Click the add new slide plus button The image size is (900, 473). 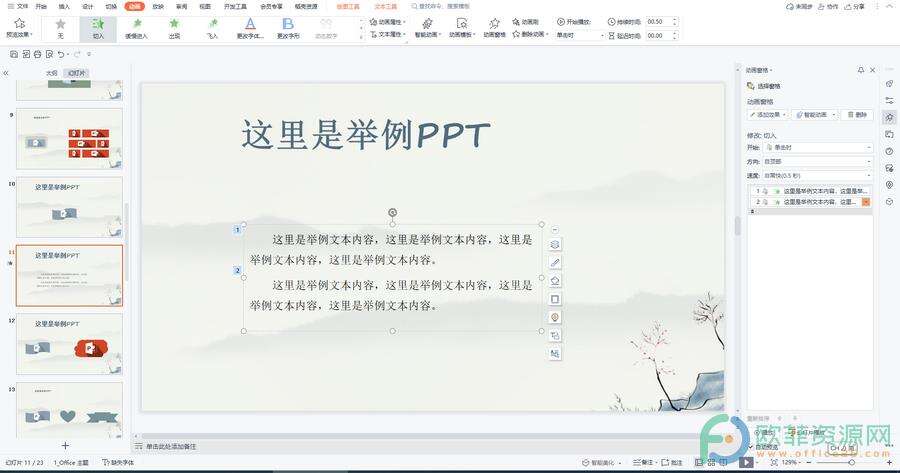(65, 445)
